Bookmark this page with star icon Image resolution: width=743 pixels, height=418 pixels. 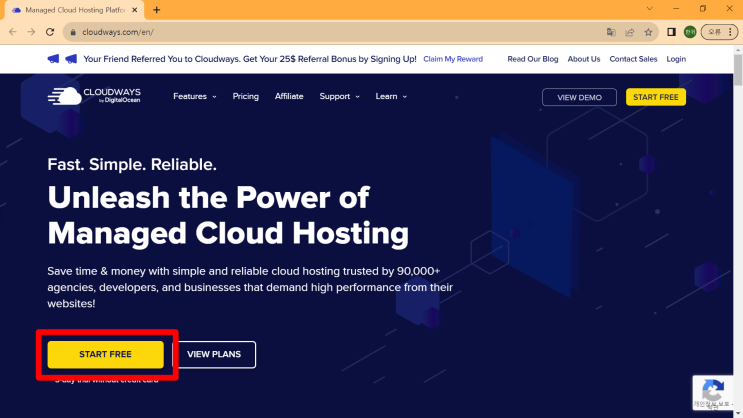(x=648, y=32)
